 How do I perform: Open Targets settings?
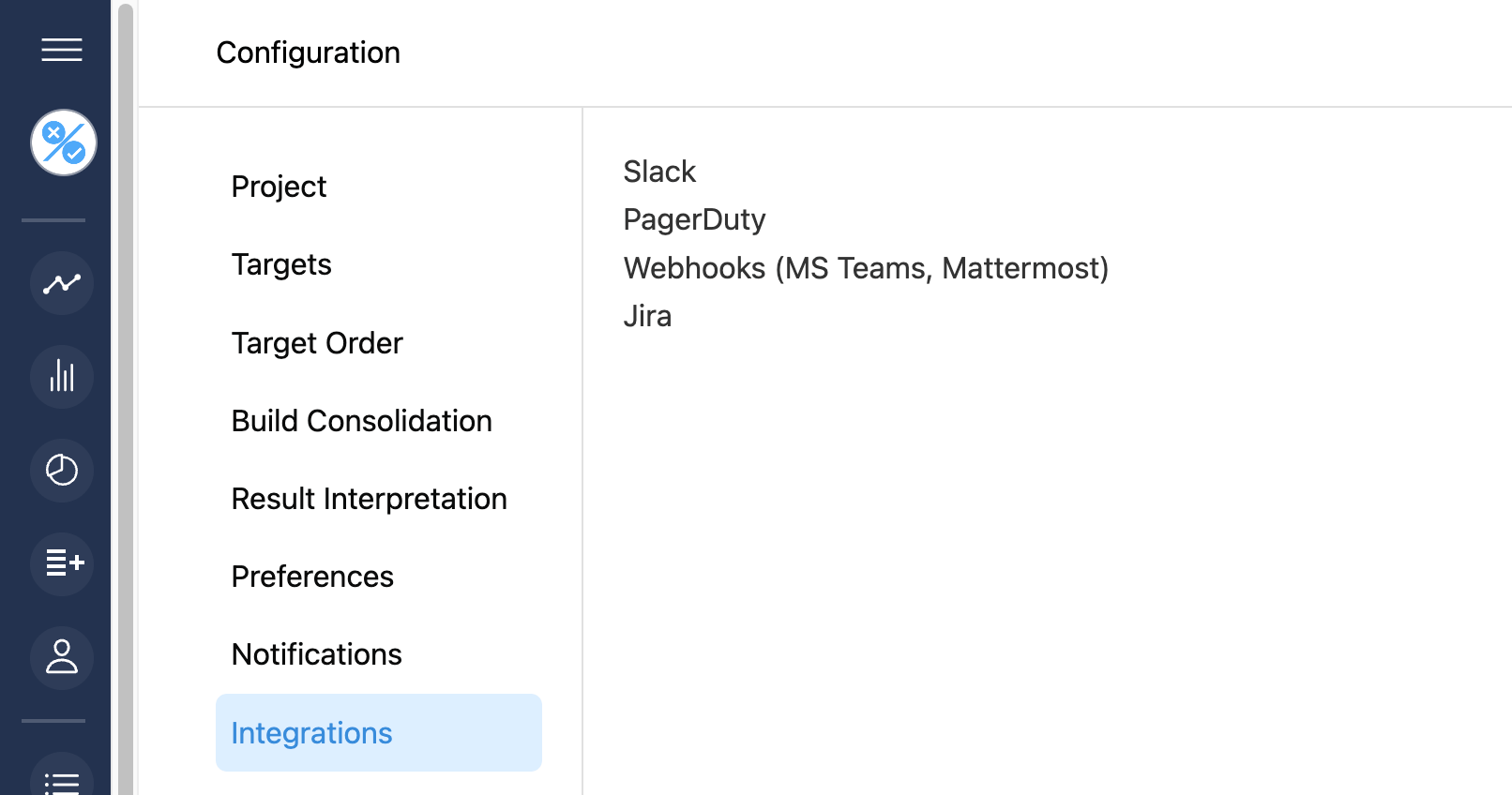click(x=281, y=264)
